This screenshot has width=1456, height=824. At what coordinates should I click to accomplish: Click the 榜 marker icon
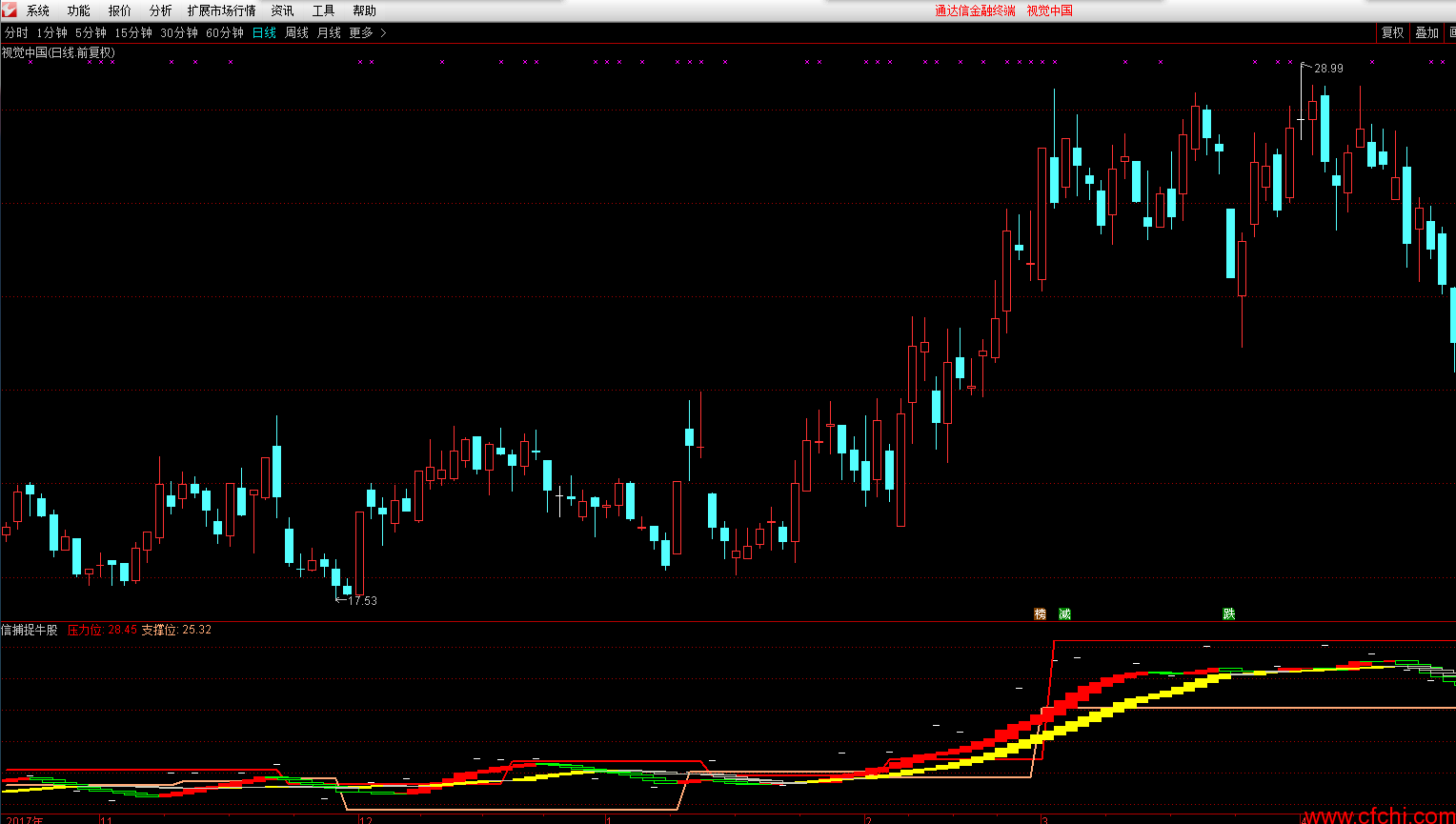pyautogui.click(x=1041, y=614)
